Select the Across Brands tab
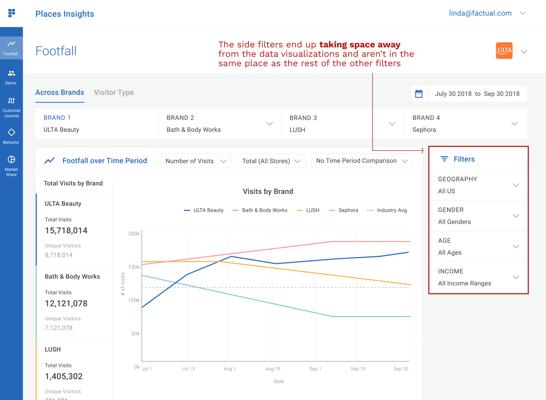Viewport: 546px width, 400px height. [x=60, y=92]
